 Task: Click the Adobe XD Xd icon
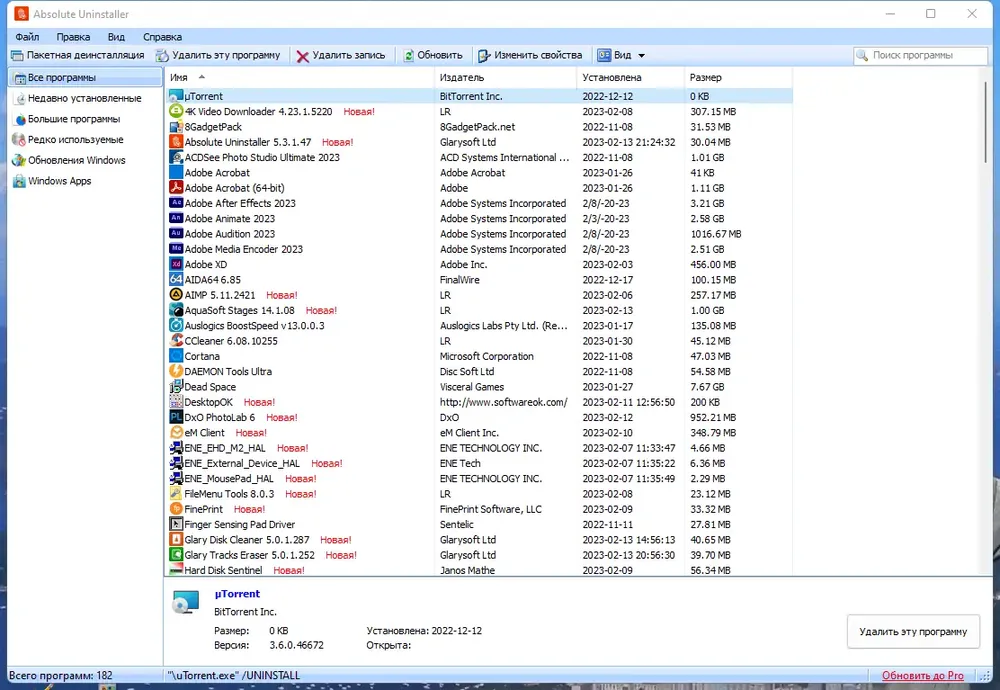pyautogui.click(x=176, y=264)
